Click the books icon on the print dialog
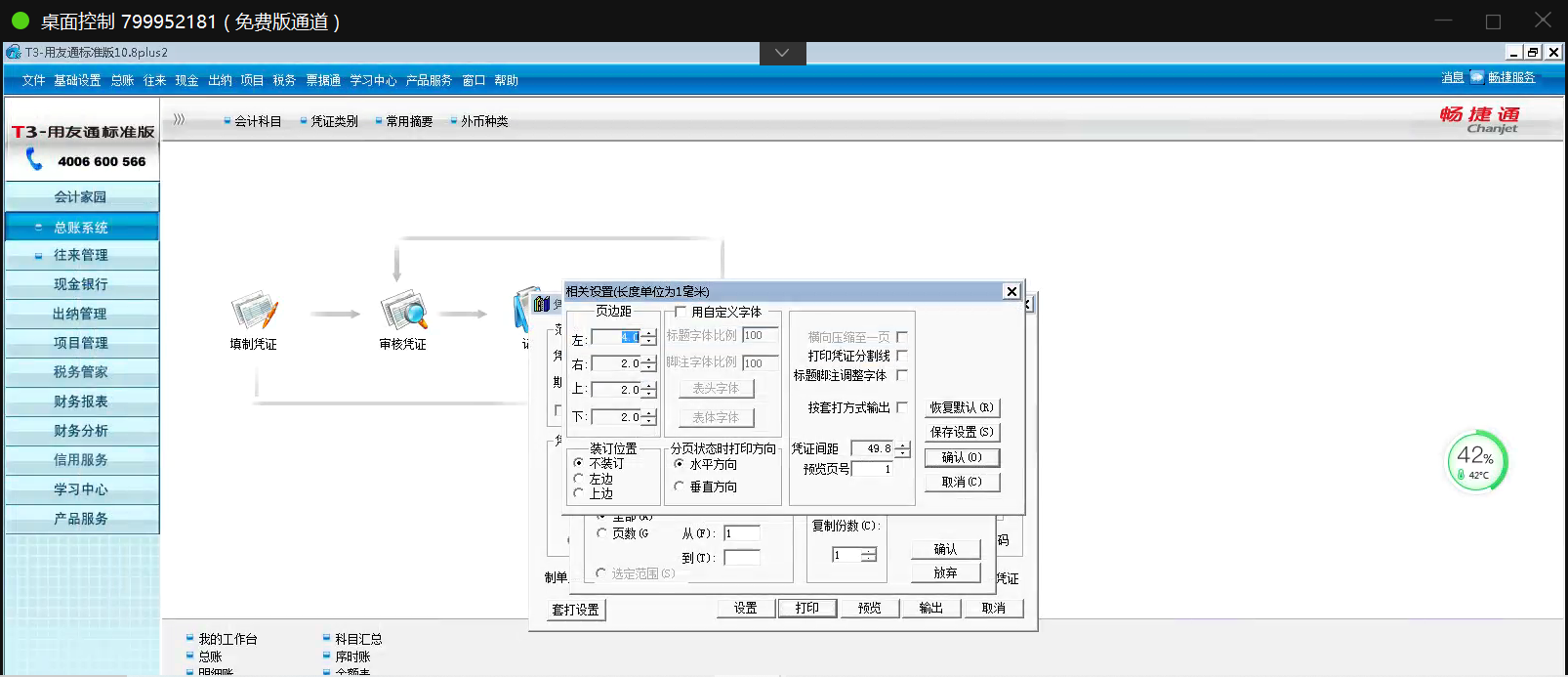Image resolution: width=1568 pixels, height=677 pixels. [x=542, y=304]
